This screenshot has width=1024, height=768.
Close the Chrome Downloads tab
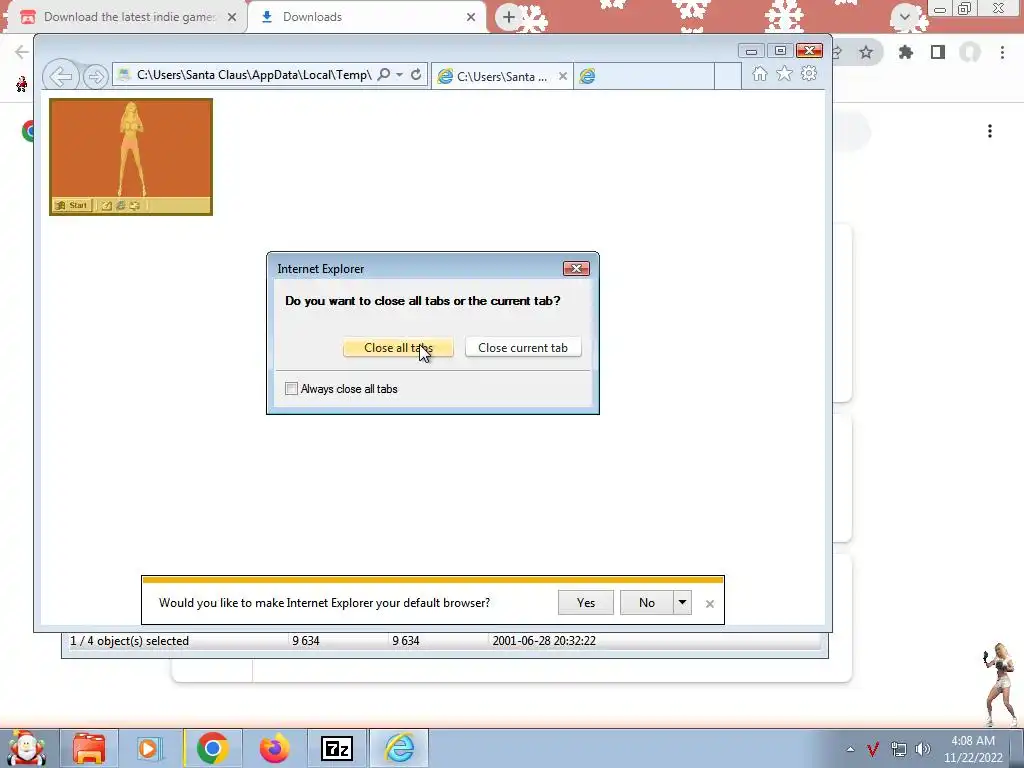471,17
